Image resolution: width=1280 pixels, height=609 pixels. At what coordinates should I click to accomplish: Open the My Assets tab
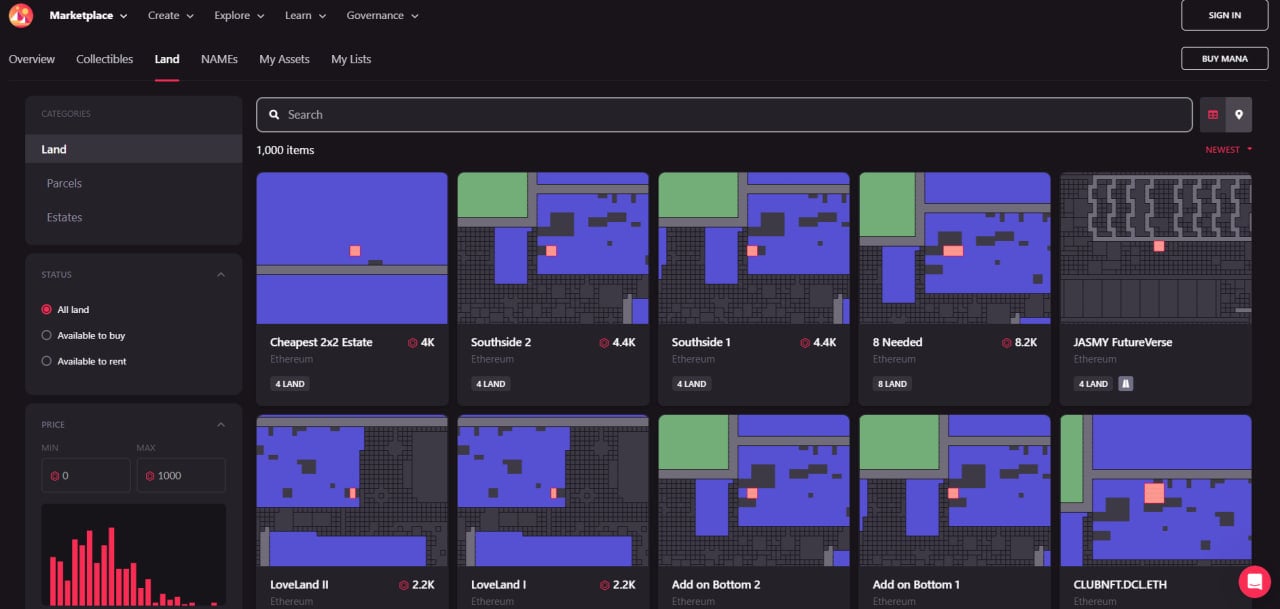(x=285, y=59)
